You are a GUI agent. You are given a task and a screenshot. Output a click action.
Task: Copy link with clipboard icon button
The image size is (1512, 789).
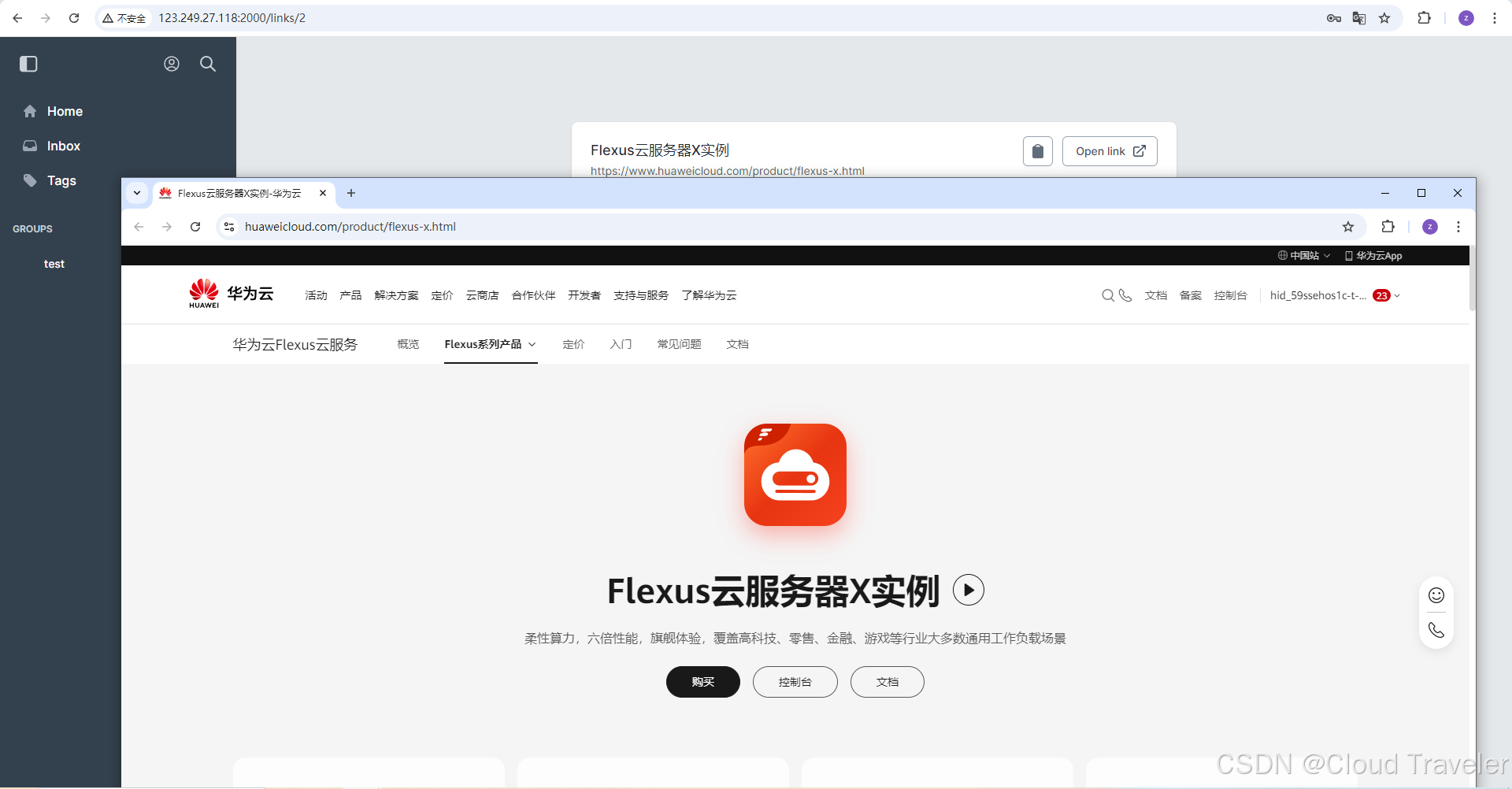(x=1038, y=151)
